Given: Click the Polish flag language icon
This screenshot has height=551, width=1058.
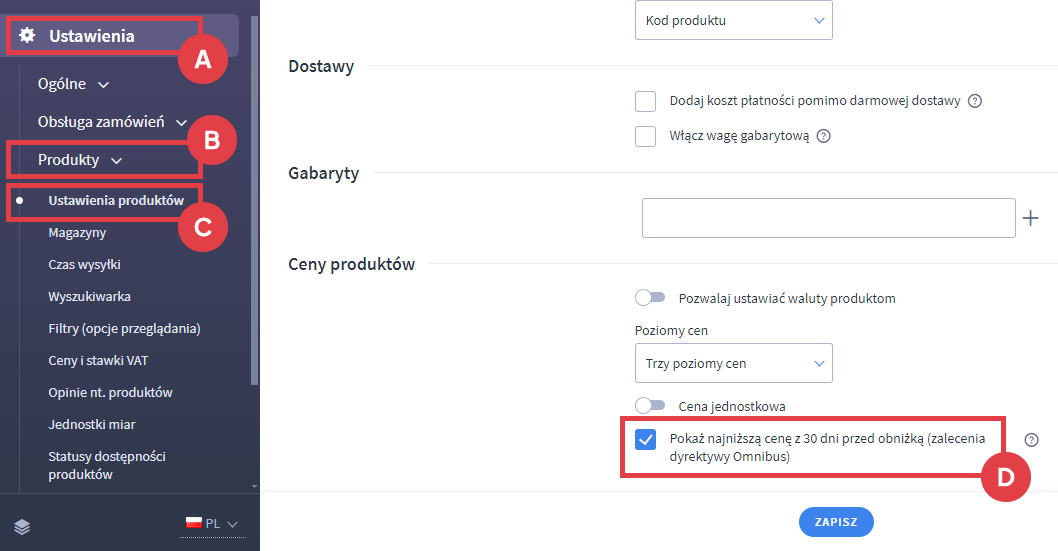Looking at the screenshot, I should pyautogui.click(x=194, y=523).
